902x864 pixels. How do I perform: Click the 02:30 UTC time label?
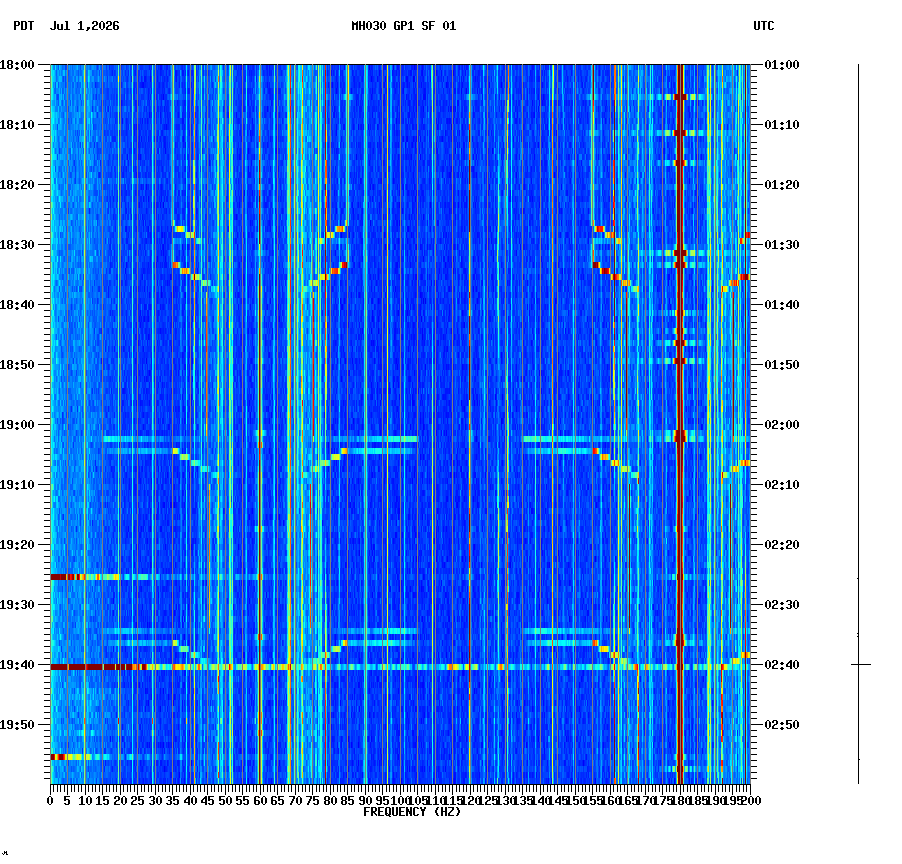pyautogui.click(x=782, y=605)
